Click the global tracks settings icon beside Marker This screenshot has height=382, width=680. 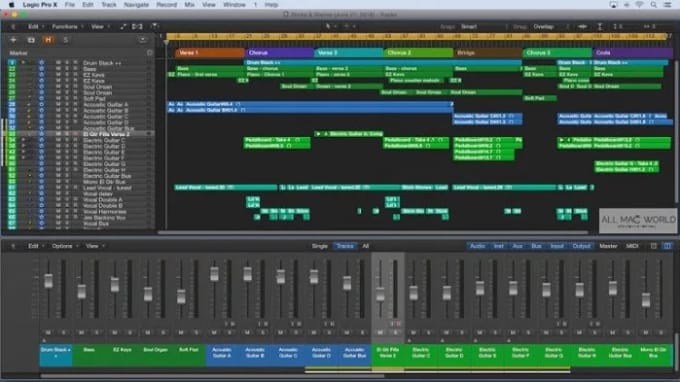pyautogui.click(x=150, y=53)
